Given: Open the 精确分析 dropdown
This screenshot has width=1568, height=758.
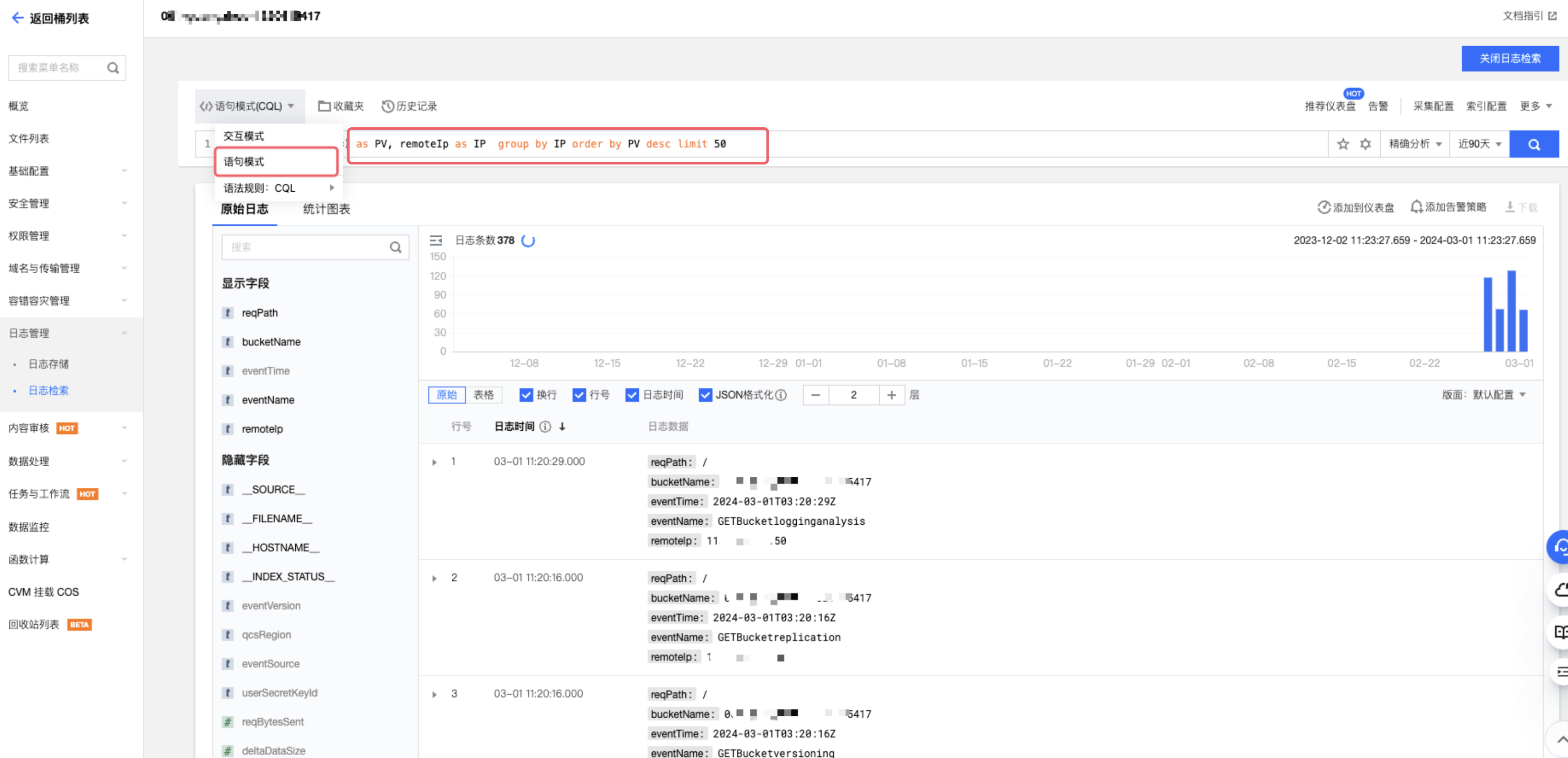Looking at the screenshot, I should coord(1414,144).
